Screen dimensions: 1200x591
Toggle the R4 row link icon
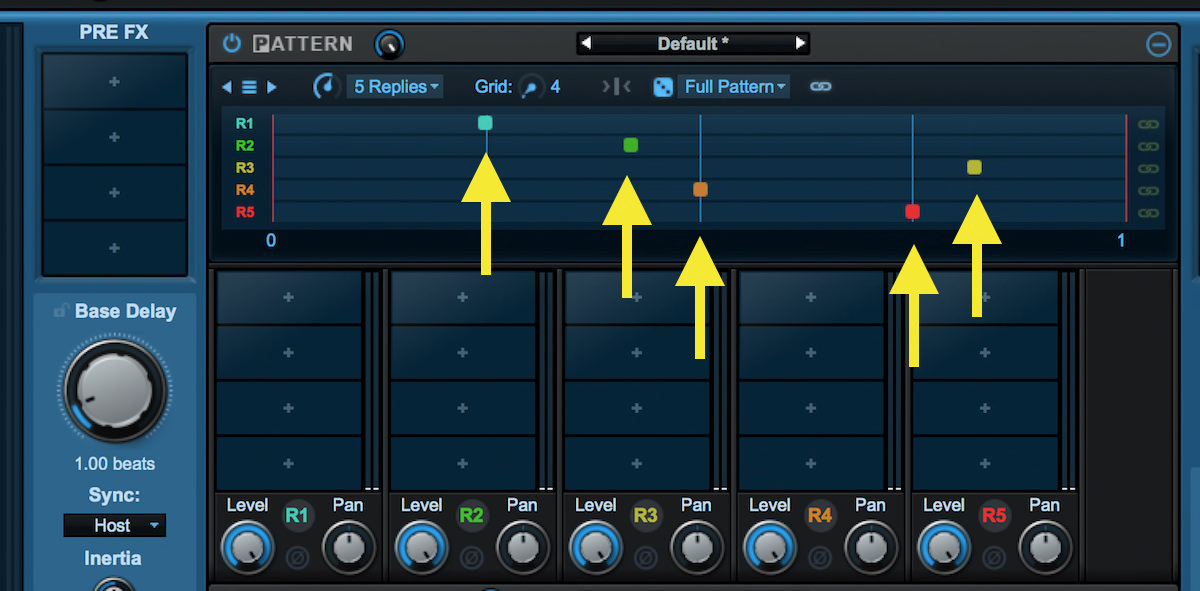(1148, 190)
